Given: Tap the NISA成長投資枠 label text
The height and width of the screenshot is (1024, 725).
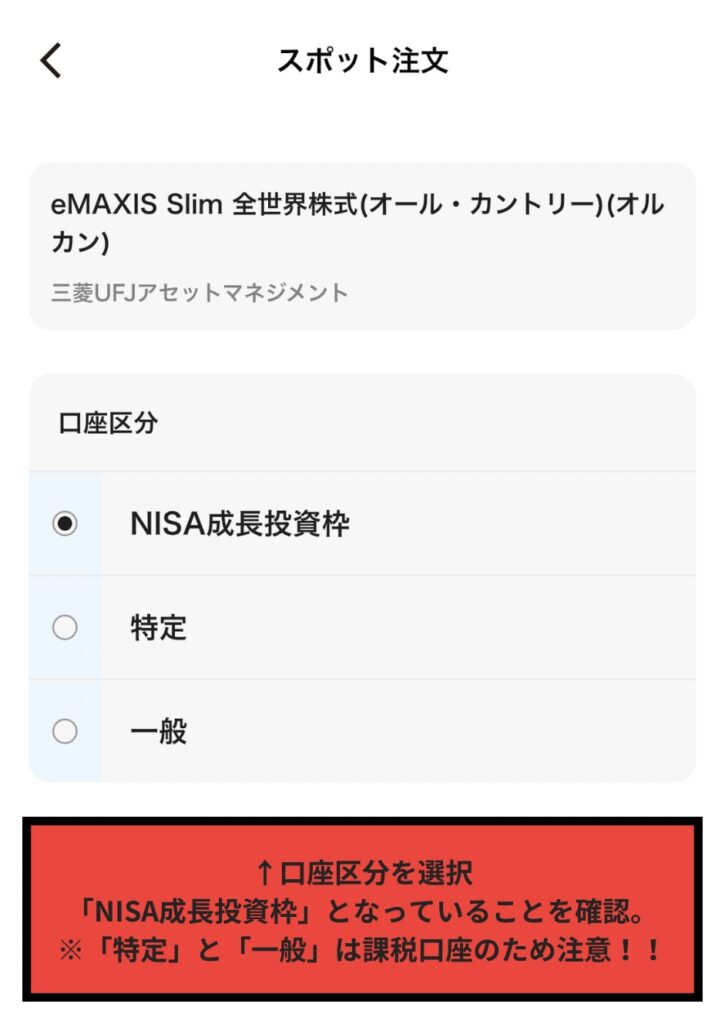Looking at the screenshot, I should [240, 524].
